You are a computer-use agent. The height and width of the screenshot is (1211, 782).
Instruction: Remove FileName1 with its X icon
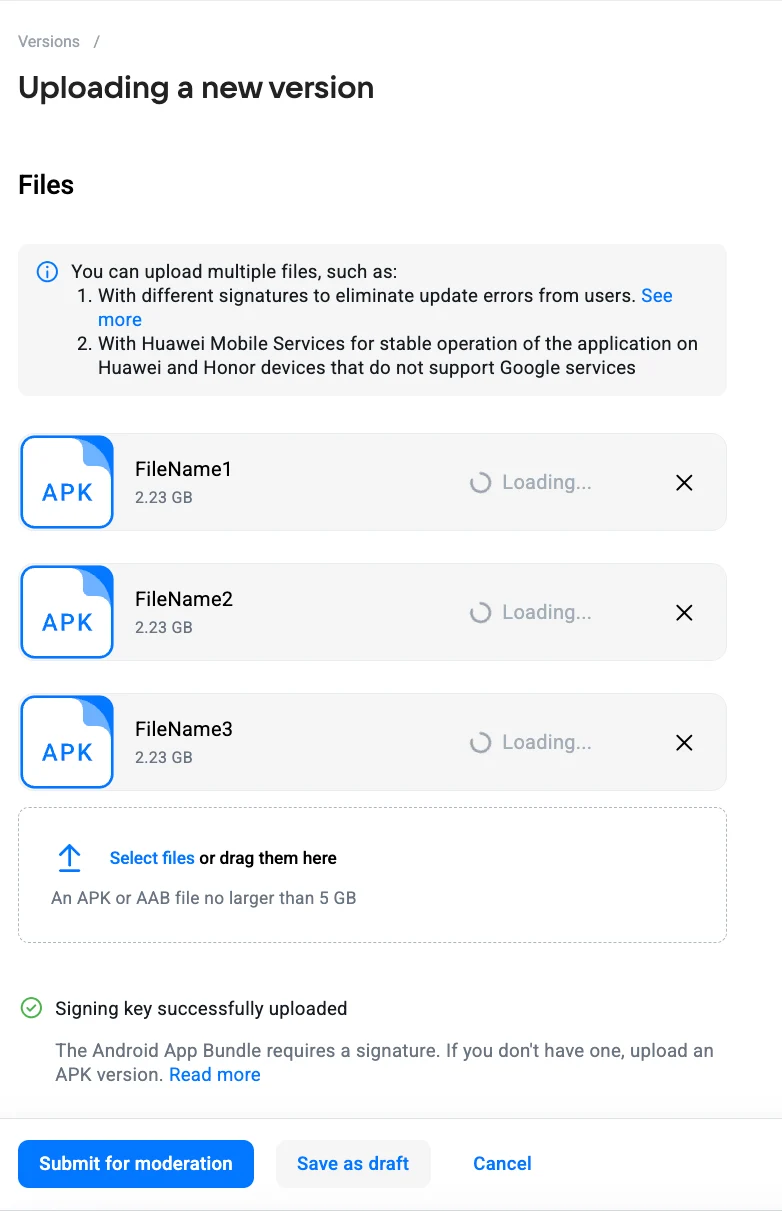pyautogui.click(x=684, y=483)
